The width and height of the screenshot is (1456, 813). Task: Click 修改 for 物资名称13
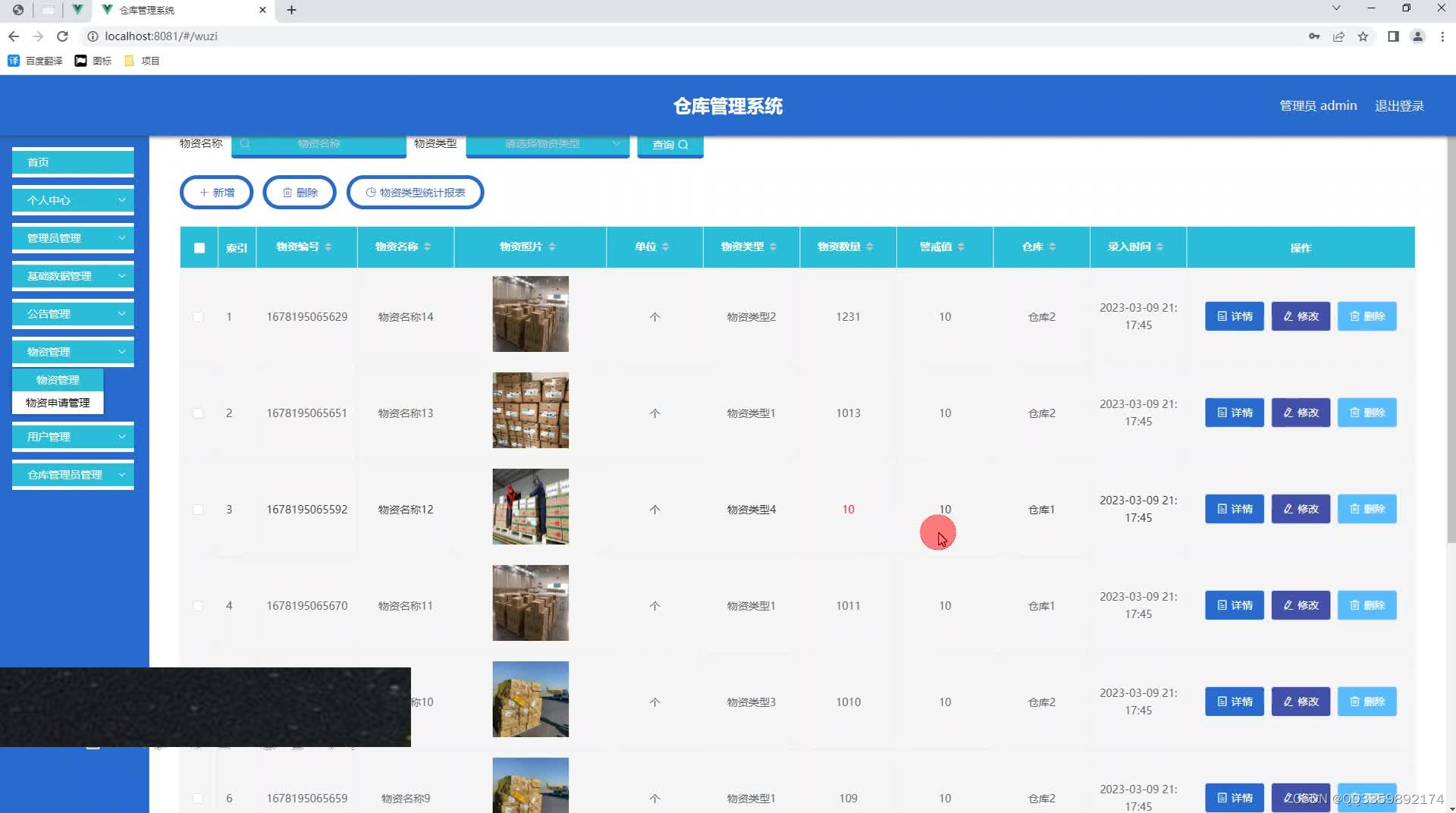click(1301, 413)
